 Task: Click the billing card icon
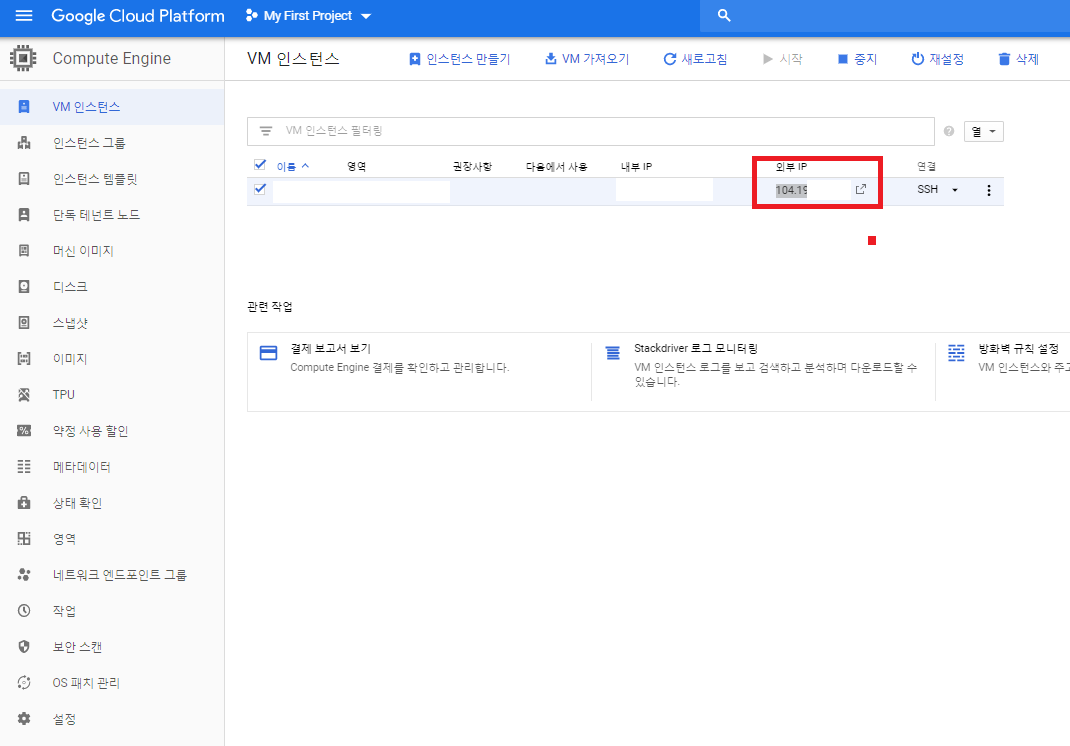pos(269,353)
